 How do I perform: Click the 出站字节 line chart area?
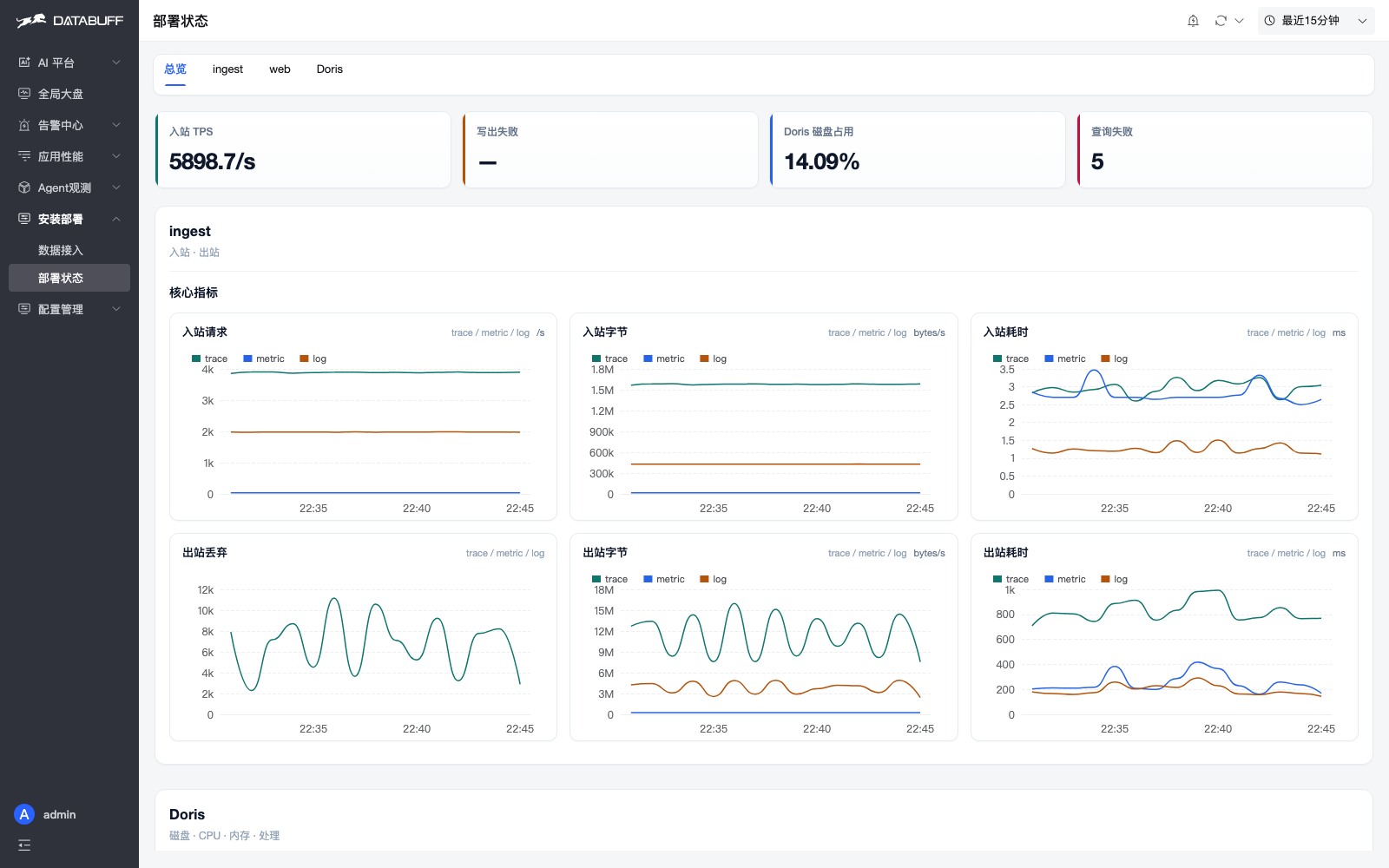click(775, 653)
